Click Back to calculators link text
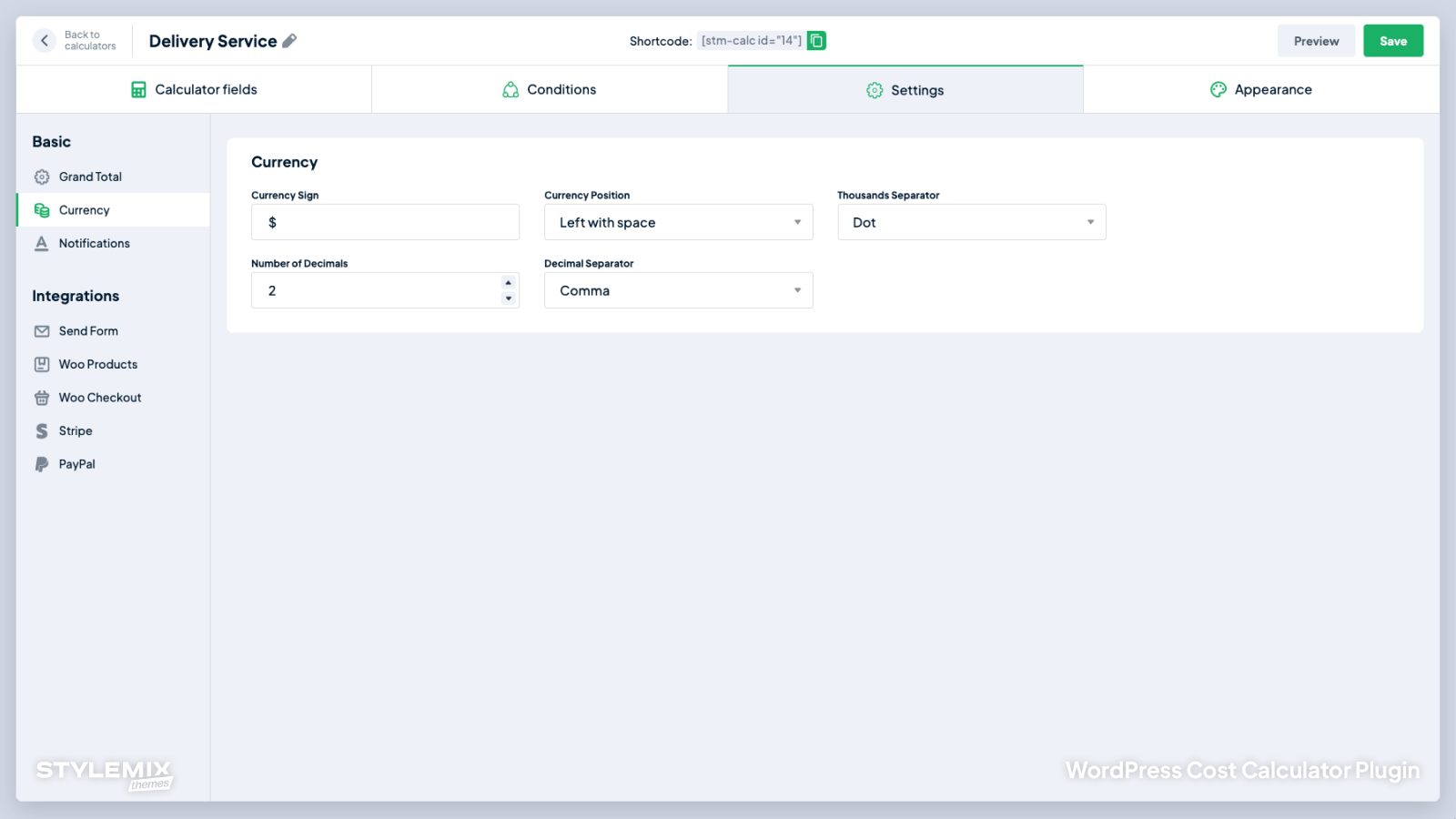 point(90,41)
